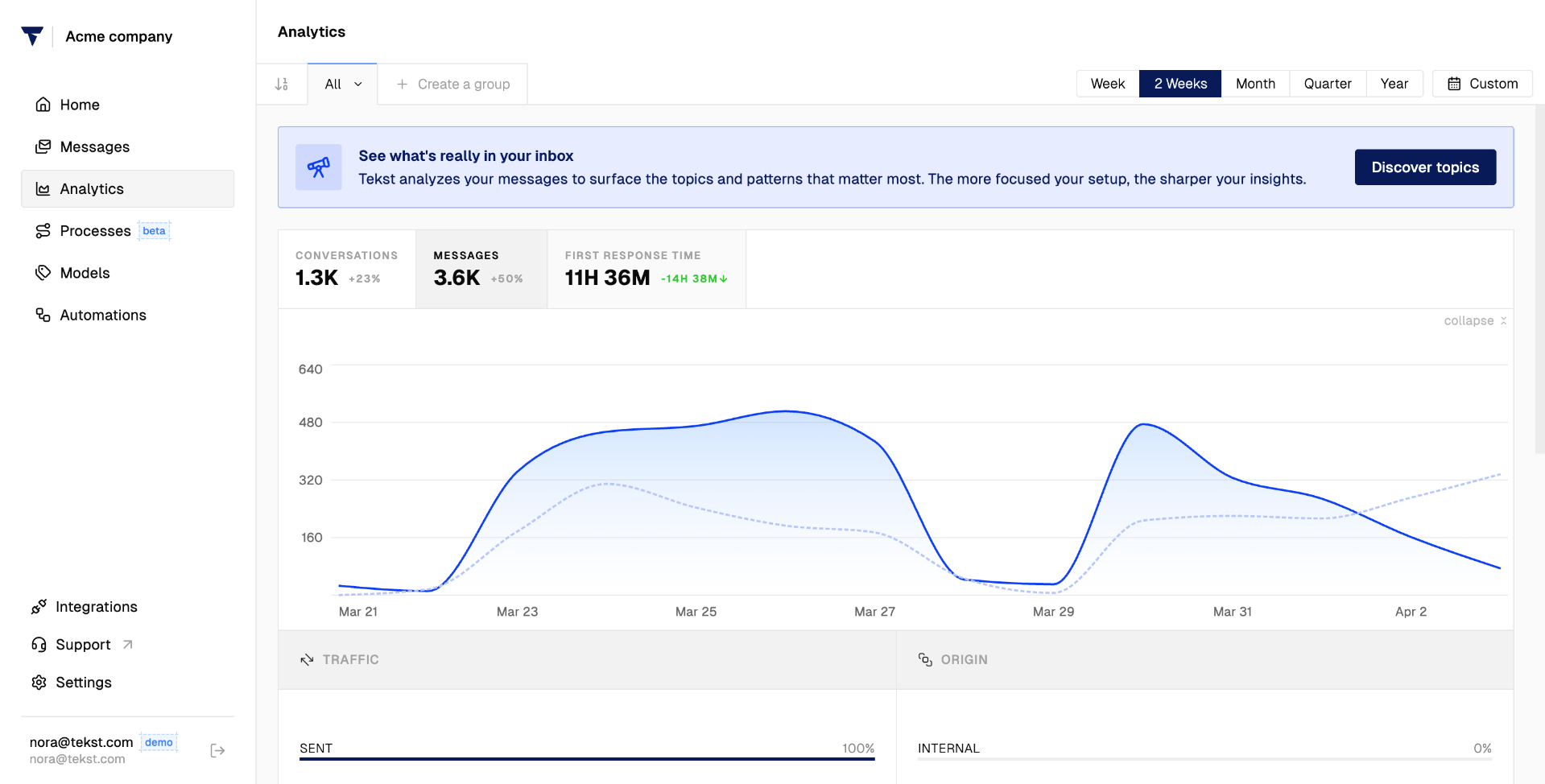Open Support from the headset icon
Image resolution: width=1545 pixels, height=784 pixels.
pyautogui.click(x=39, y=645)
